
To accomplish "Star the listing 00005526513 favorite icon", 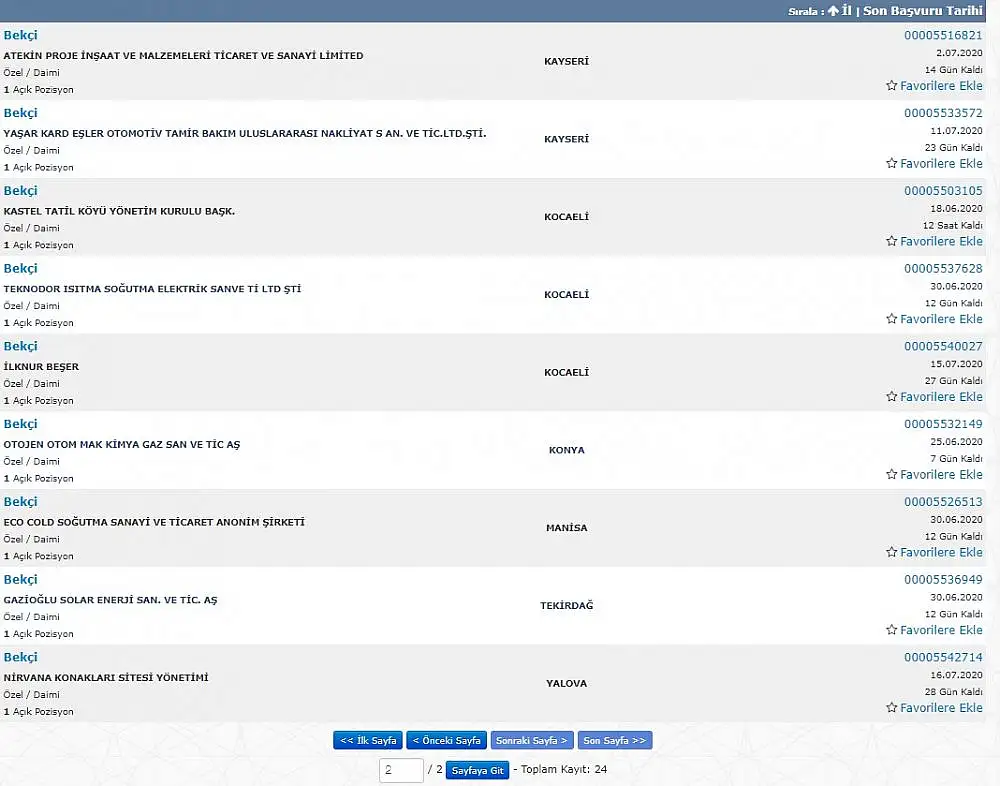I will click(x=892, y=552).
